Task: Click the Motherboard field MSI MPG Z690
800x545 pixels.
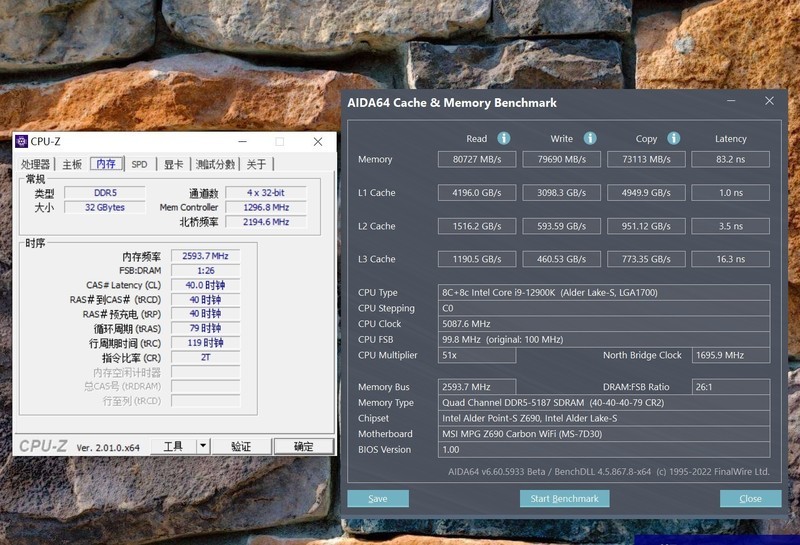Action: coord(604,434)
